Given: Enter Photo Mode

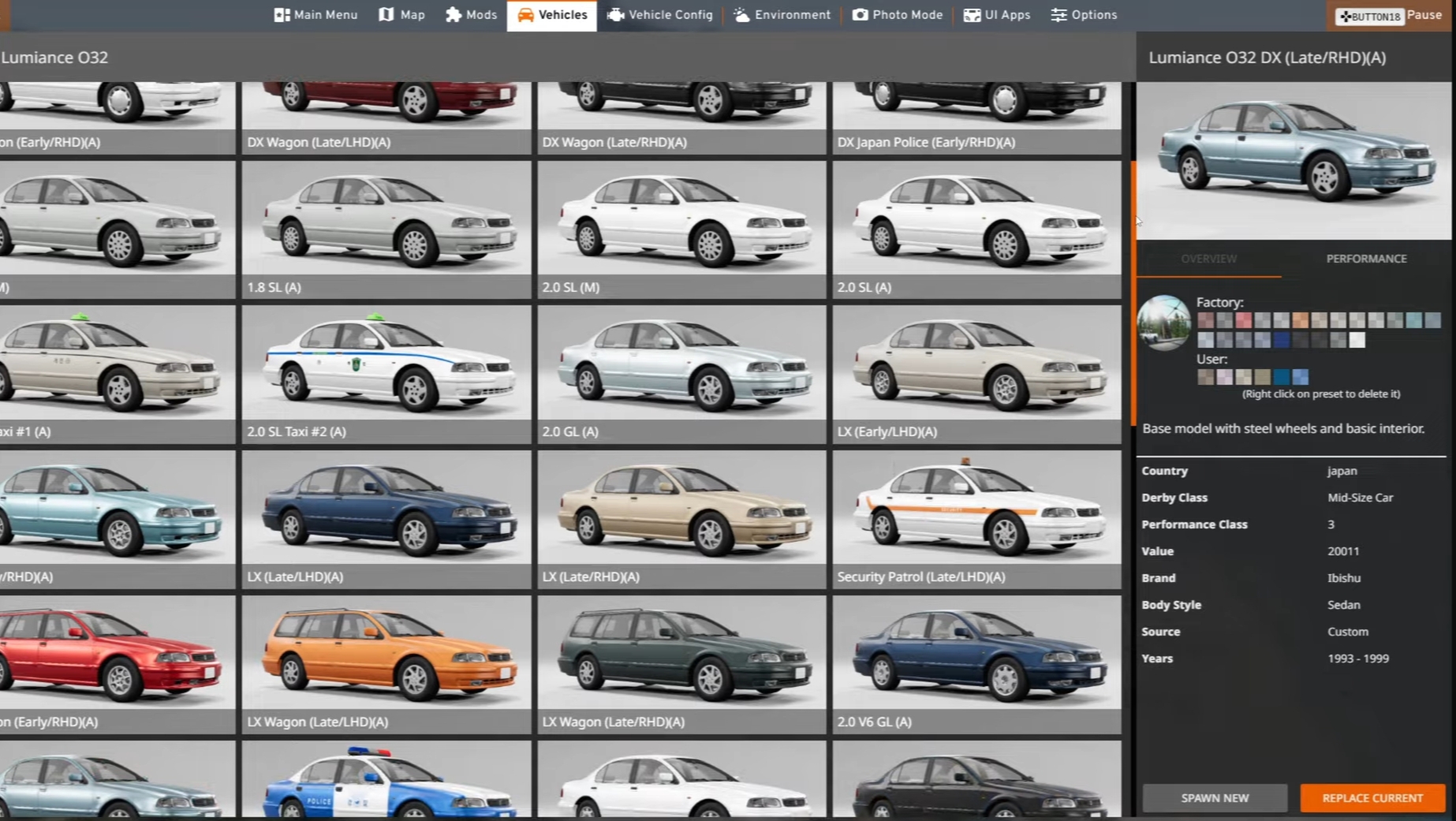Looking at the screenshot, I should (898, 15).
